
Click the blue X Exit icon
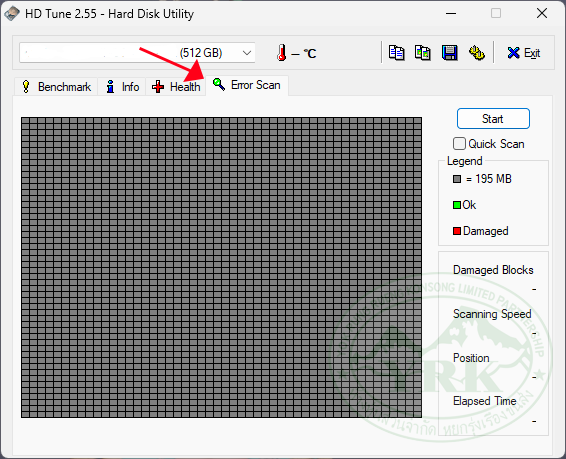[x=513, y=53]
